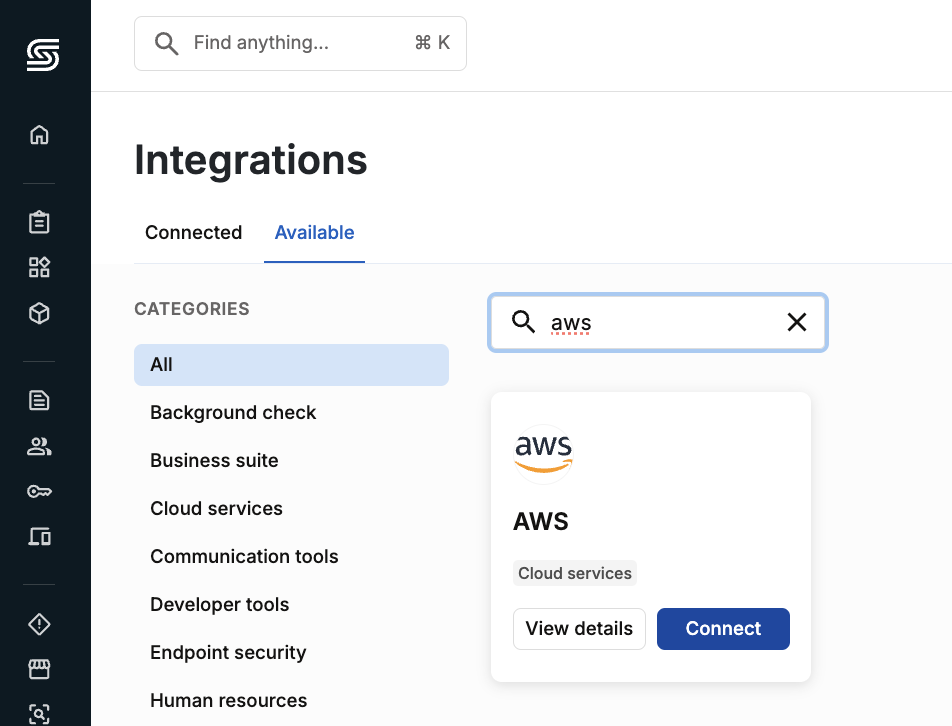Open the document icon in sidebar
Viewport: 952px width, 726px height.
[x=39, y=401]
